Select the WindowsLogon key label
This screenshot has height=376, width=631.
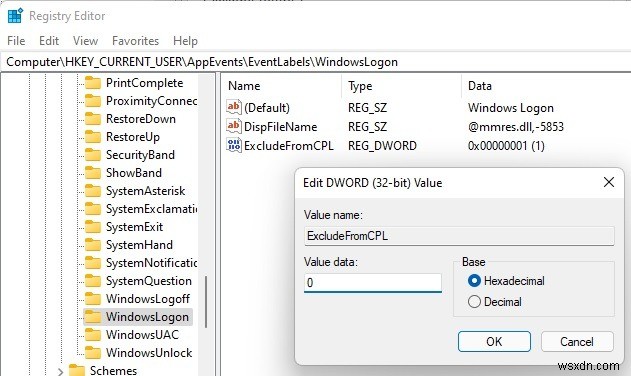147,317
